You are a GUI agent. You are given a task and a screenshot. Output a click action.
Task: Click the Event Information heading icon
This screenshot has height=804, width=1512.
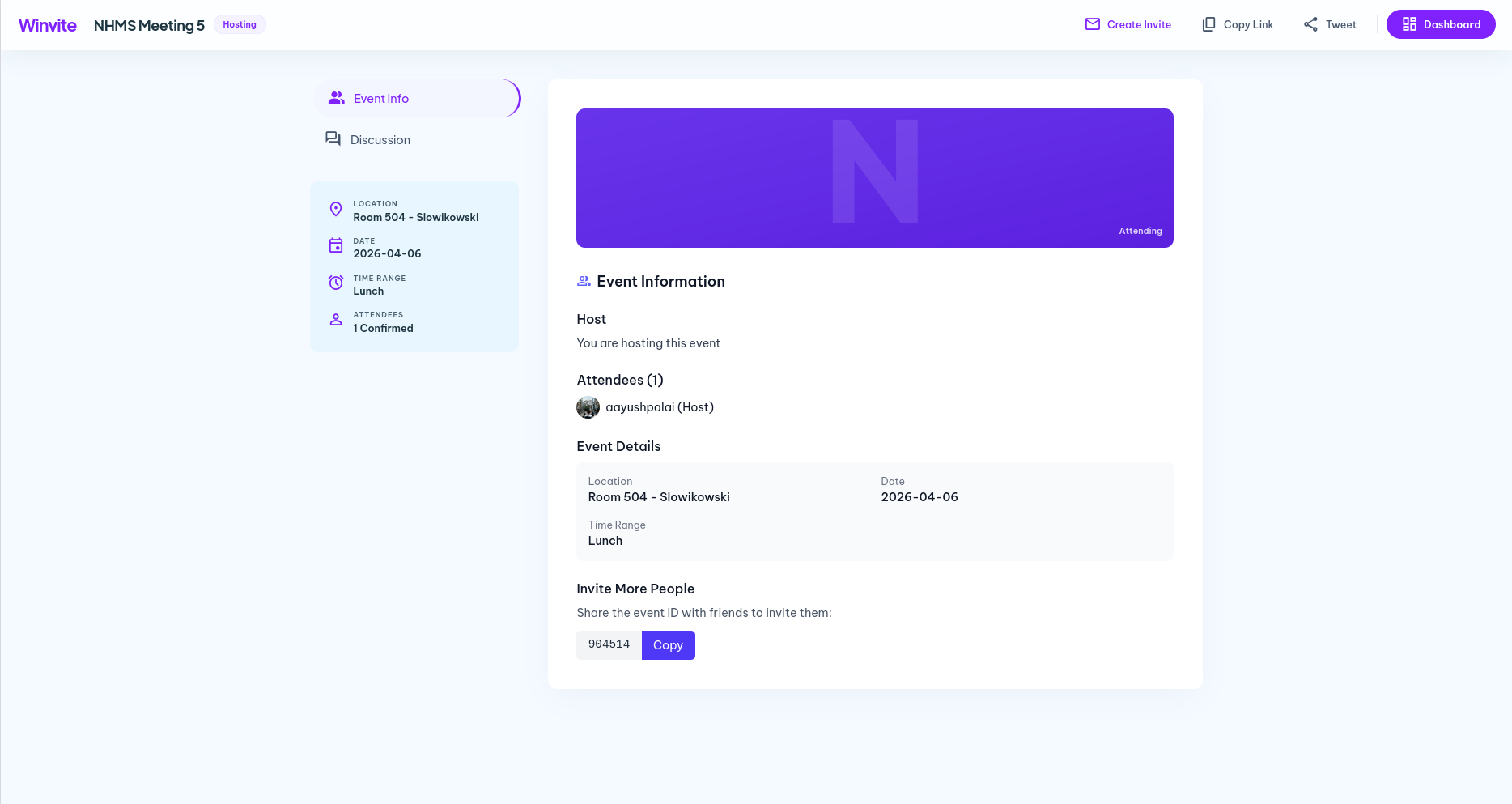coord(584,281)
